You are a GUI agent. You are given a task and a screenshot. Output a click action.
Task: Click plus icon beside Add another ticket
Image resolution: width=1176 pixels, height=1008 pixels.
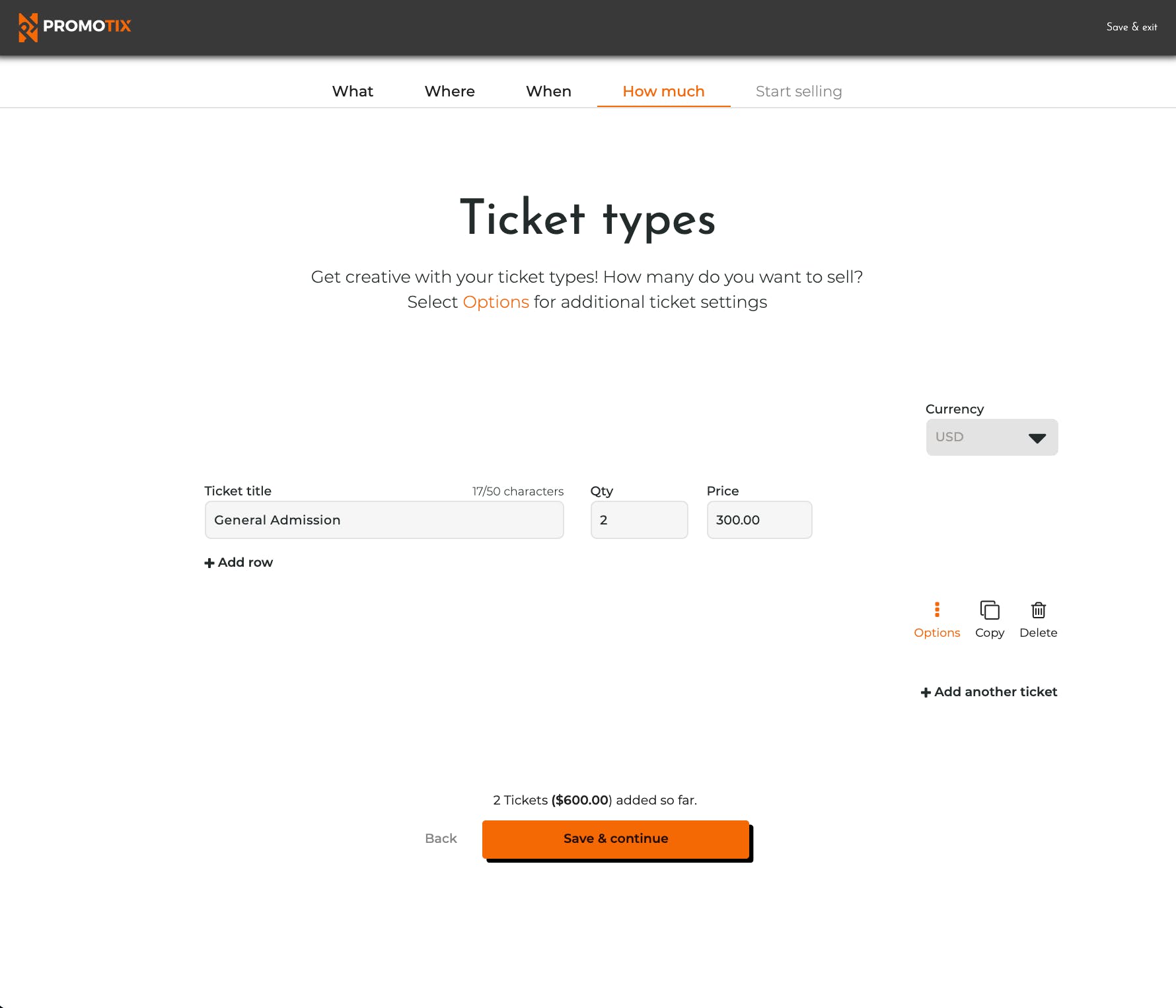[926, 692]
